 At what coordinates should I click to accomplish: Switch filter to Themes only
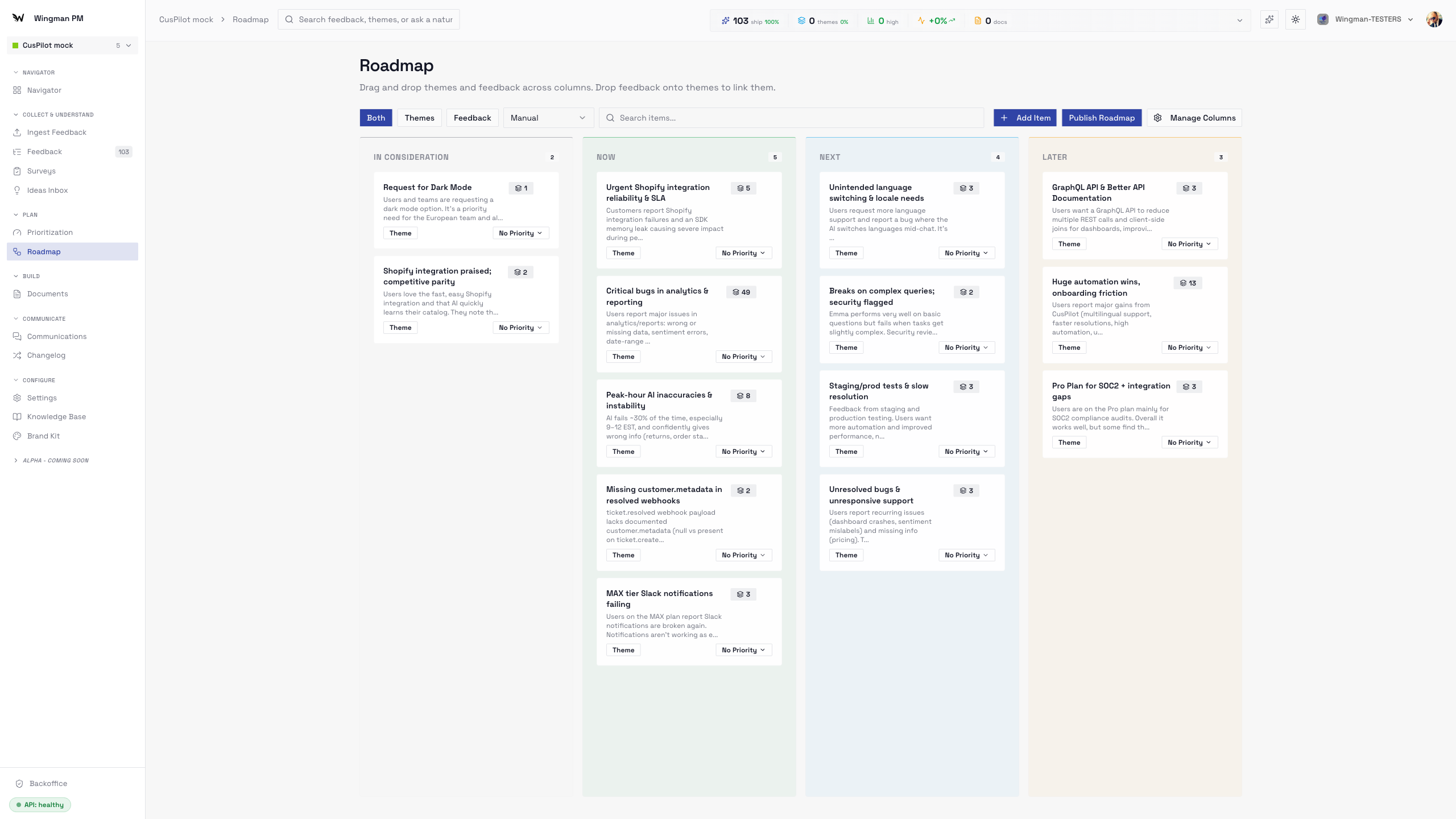point(419,118)
